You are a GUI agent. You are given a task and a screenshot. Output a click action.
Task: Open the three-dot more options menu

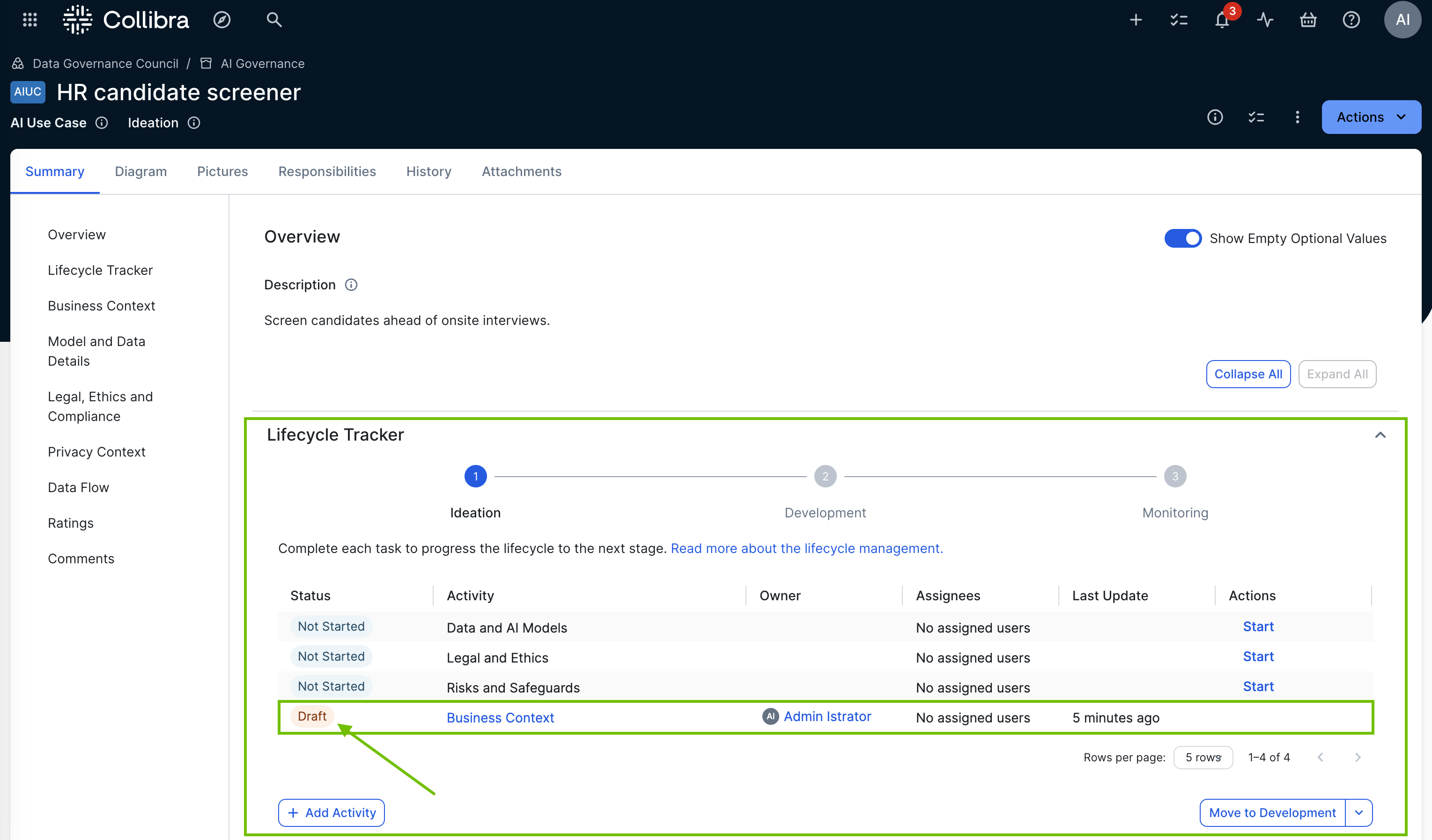tap(1297, 117)
